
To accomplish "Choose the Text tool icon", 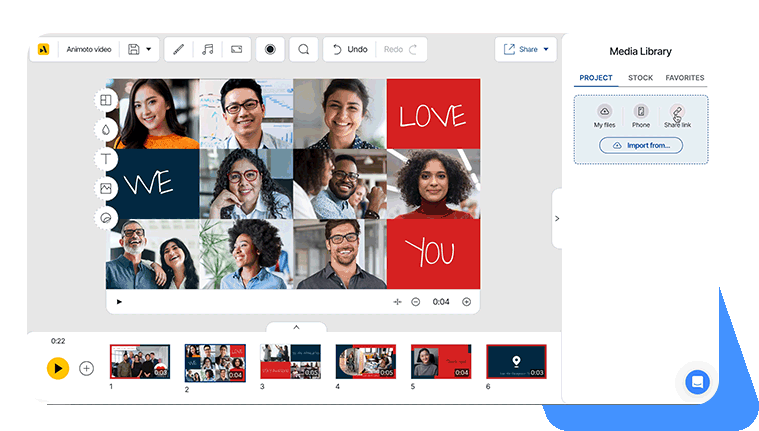I will click(106, 159).
